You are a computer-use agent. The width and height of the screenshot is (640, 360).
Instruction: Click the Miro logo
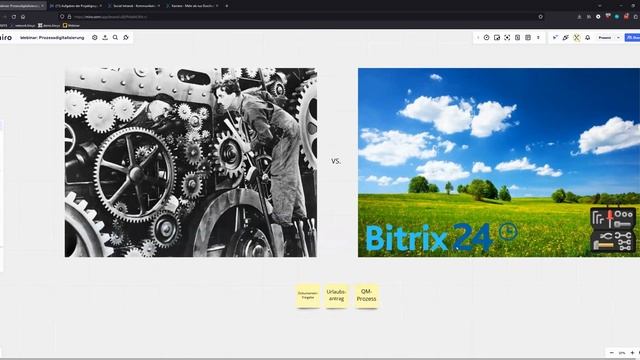pos(6,38)
